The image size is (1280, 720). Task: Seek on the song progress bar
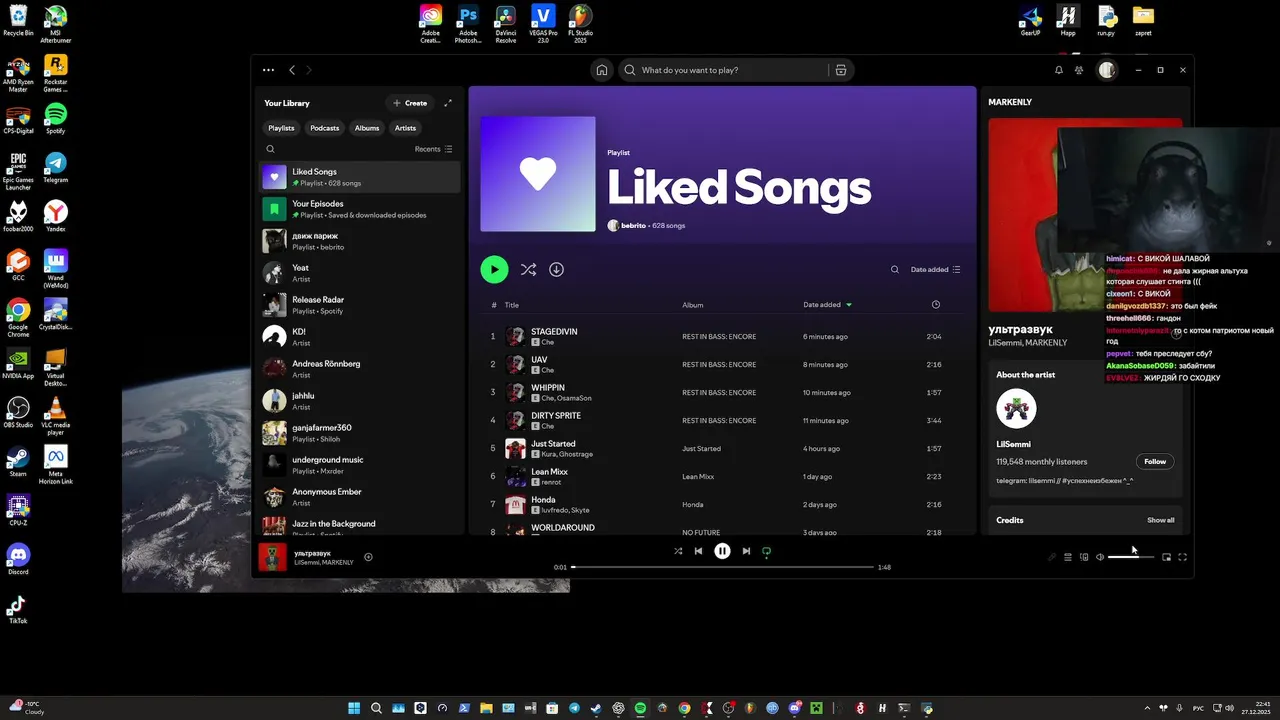723,567
